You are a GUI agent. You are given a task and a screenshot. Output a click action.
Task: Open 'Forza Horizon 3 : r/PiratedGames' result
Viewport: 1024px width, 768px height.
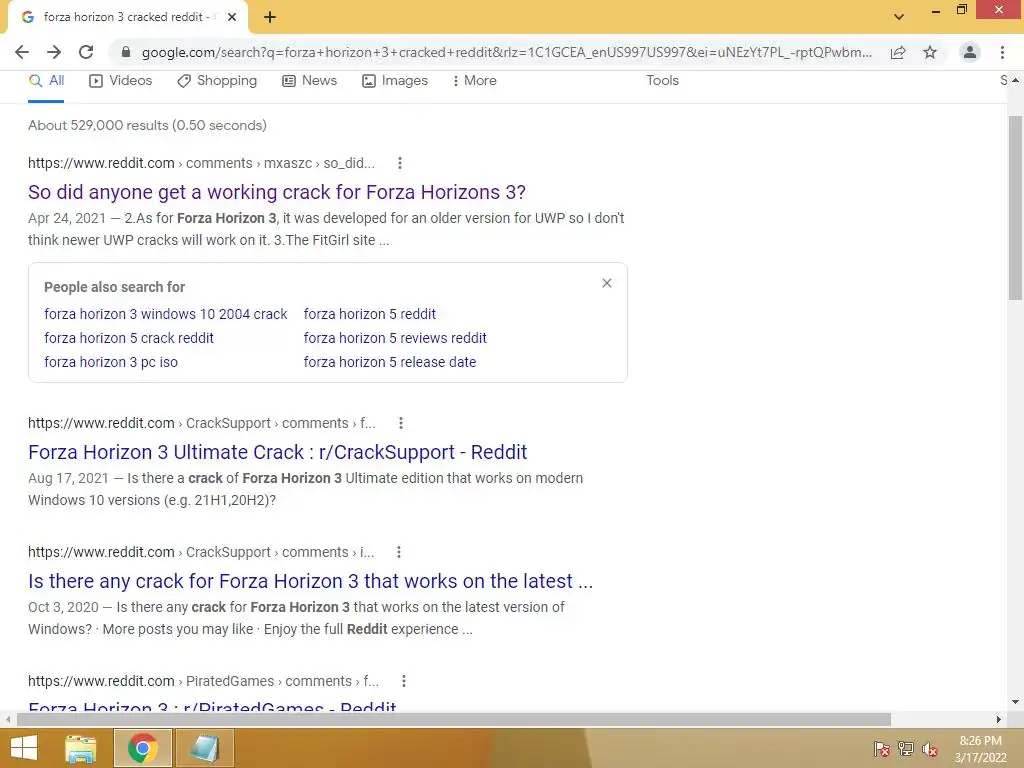[x=212, y=706]
